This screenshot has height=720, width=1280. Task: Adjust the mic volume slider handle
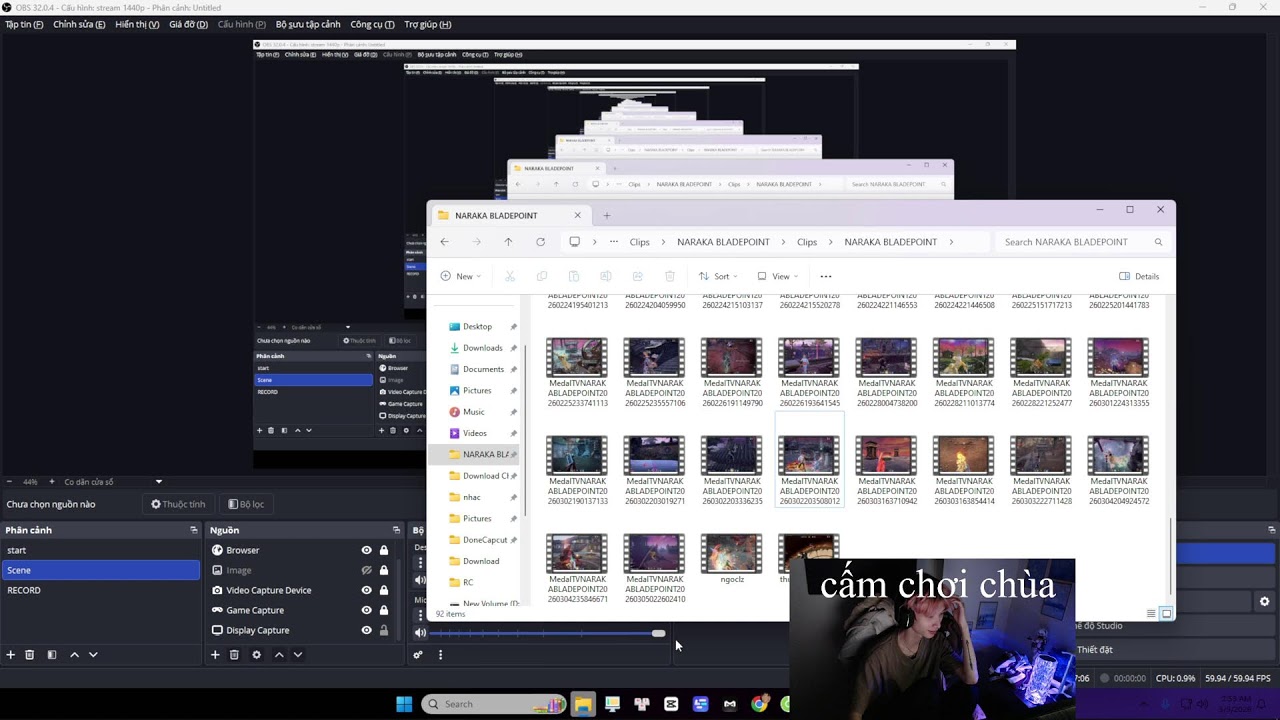pos(658,633)
